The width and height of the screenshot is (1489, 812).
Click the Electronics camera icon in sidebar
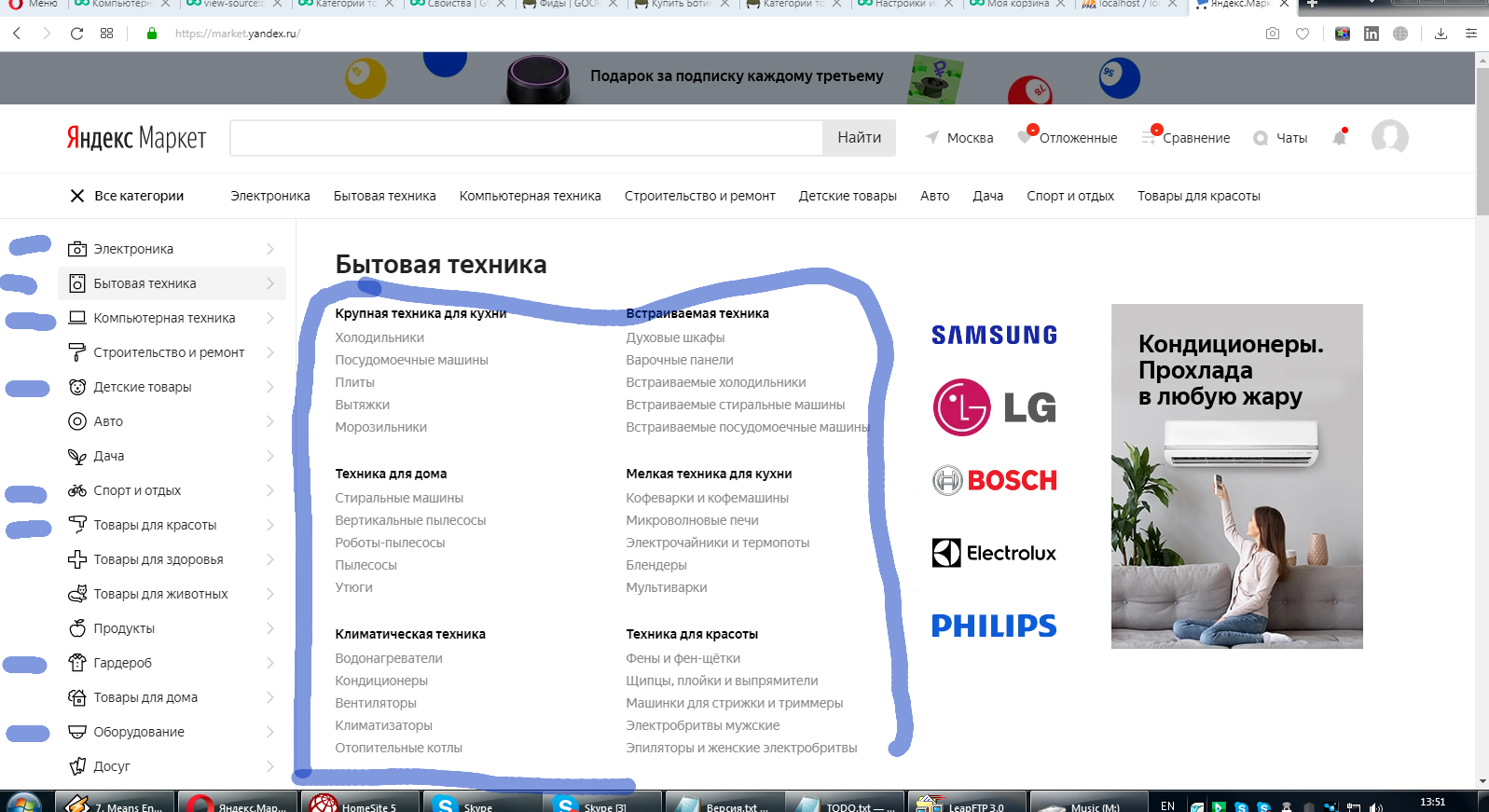(x=77, y=249)
